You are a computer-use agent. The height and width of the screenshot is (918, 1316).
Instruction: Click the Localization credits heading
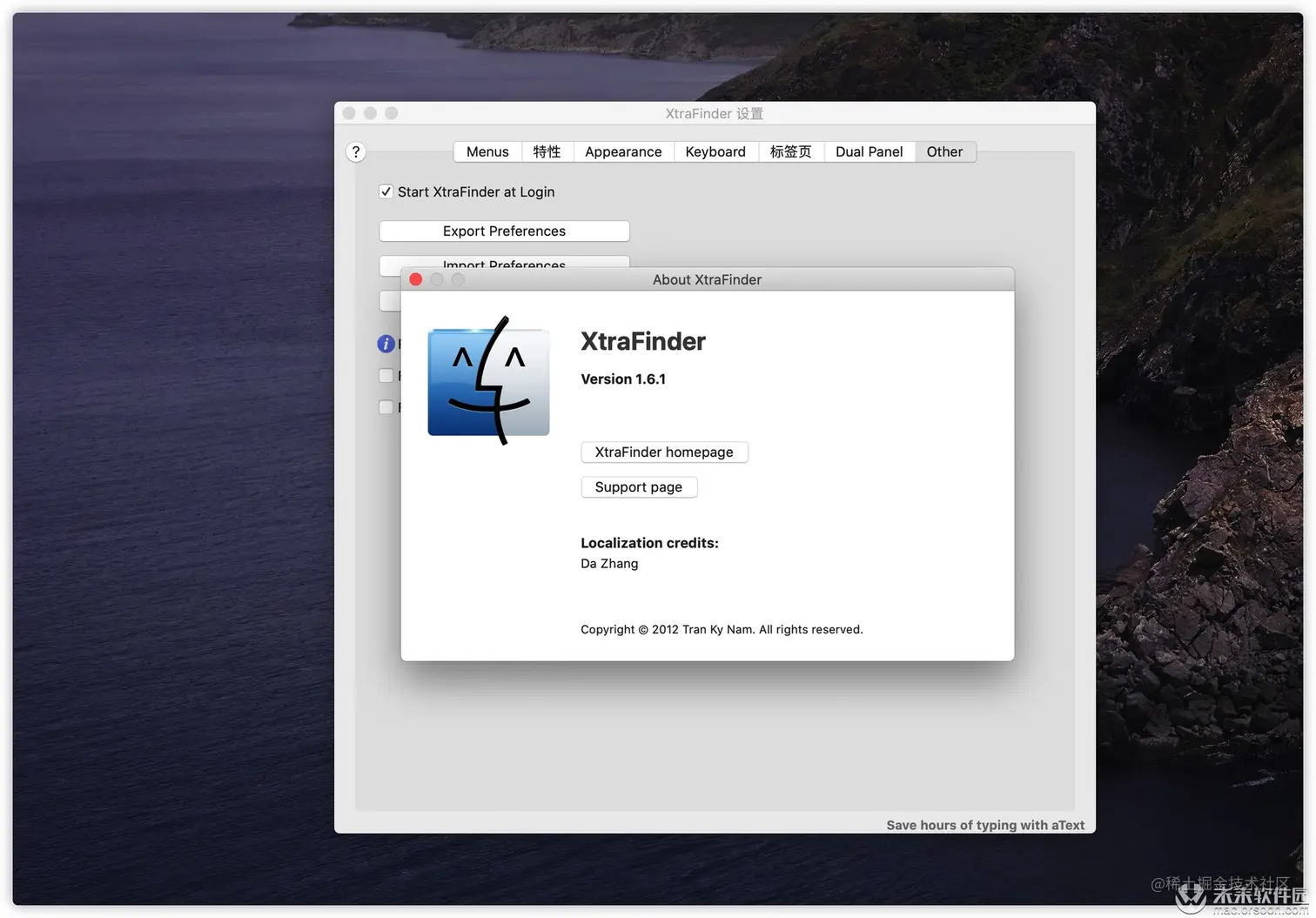[649, 542]
